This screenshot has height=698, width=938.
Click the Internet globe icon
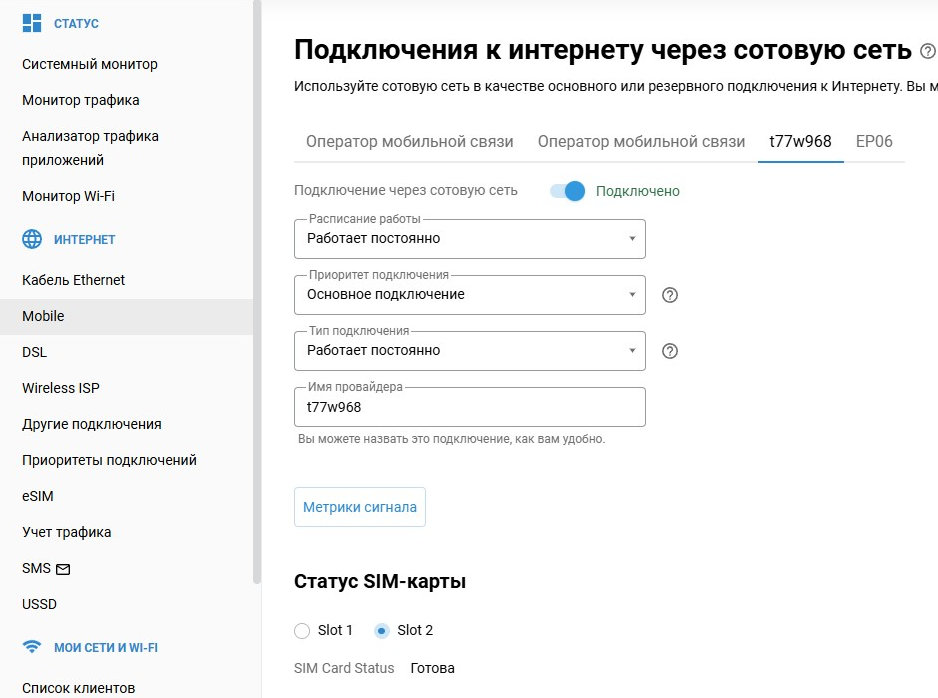pyautogui.click(x=32, y=240)
